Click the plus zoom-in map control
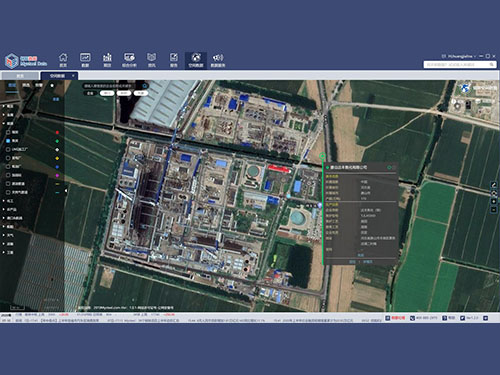 click(494, 201)
